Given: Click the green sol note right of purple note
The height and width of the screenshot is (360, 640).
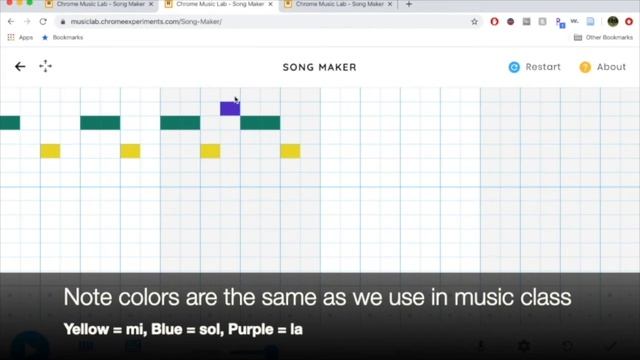Looking at the screenshot, I should click(x=260, y=123).
